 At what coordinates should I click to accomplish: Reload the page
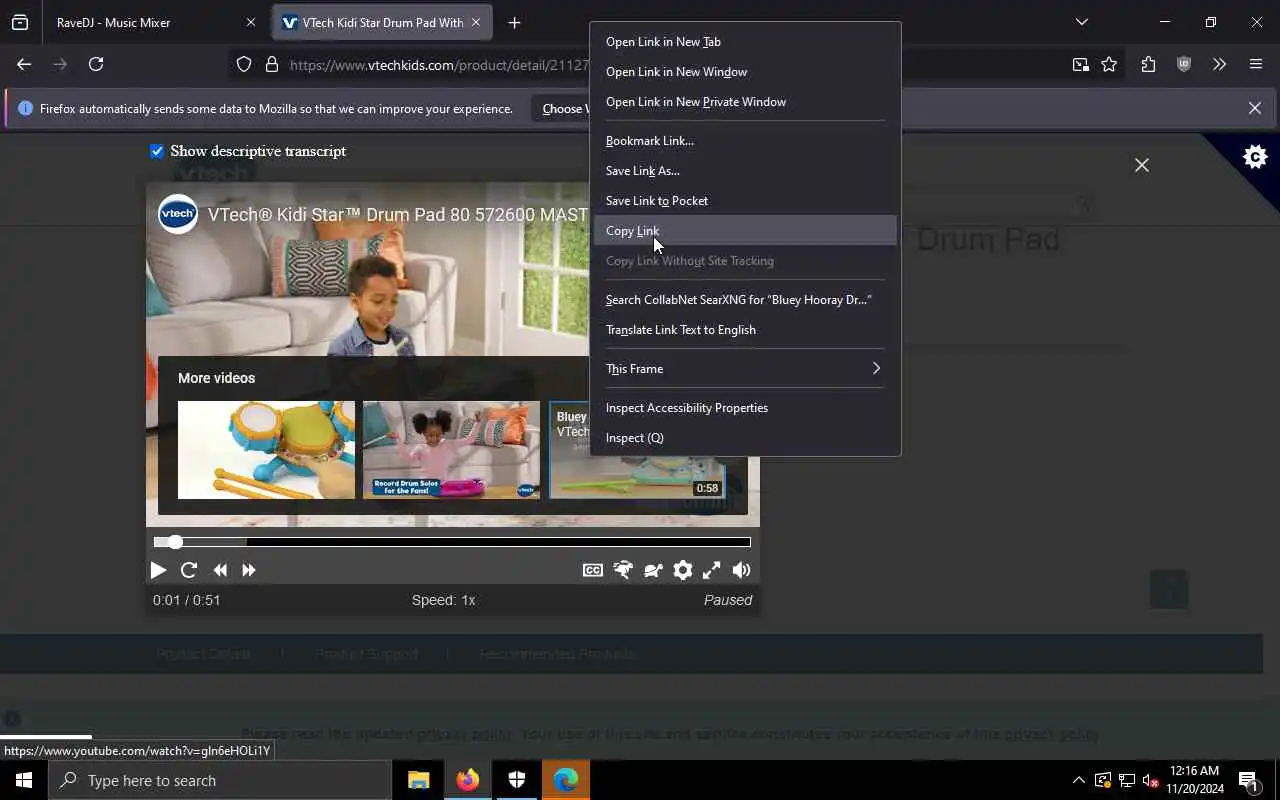pos(96,64)
